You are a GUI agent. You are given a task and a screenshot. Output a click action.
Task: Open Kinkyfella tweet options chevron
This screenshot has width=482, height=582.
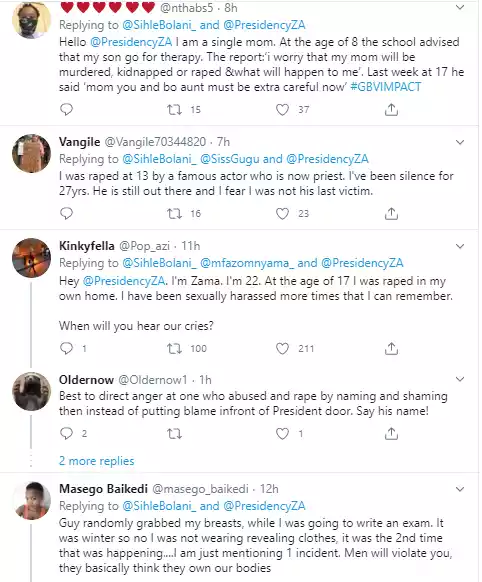pyautogui.click(x=460, y=246)
